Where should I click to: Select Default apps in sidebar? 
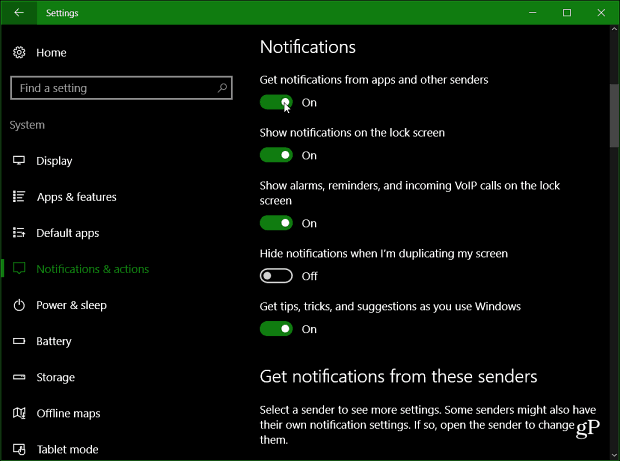coord(68,233)
